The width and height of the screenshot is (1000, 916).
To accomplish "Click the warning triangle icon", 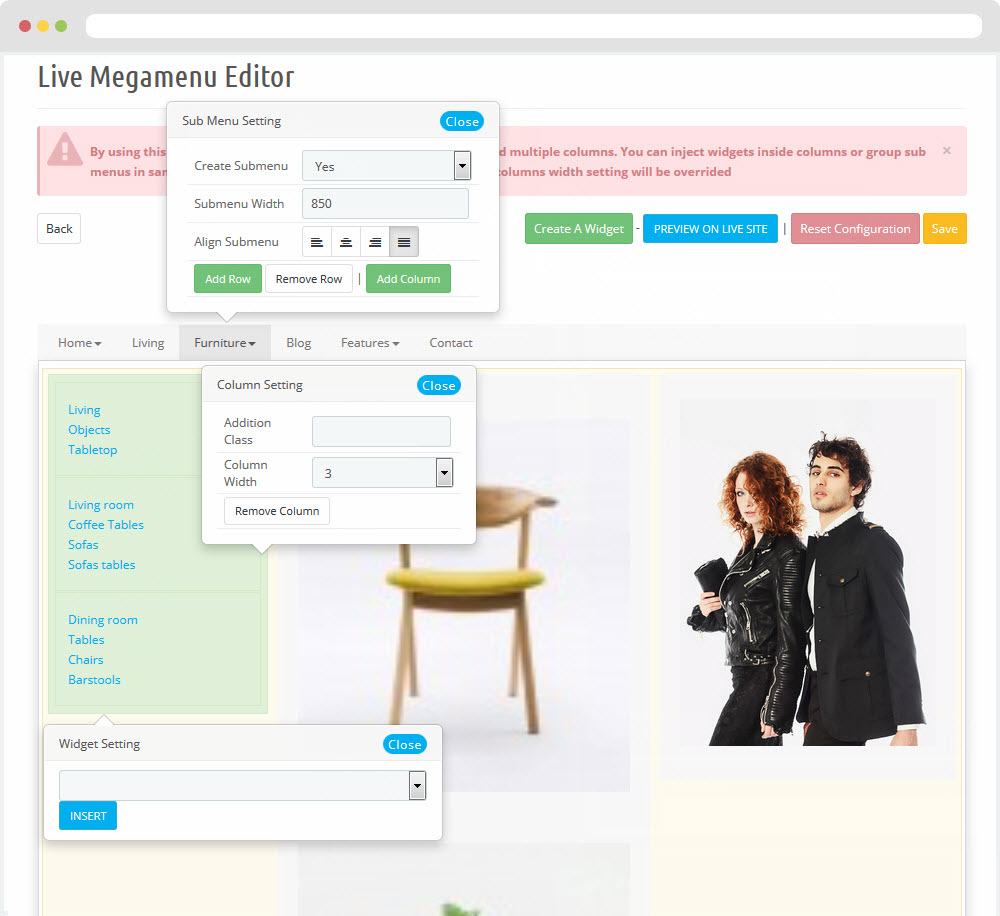I will [65, 151].
